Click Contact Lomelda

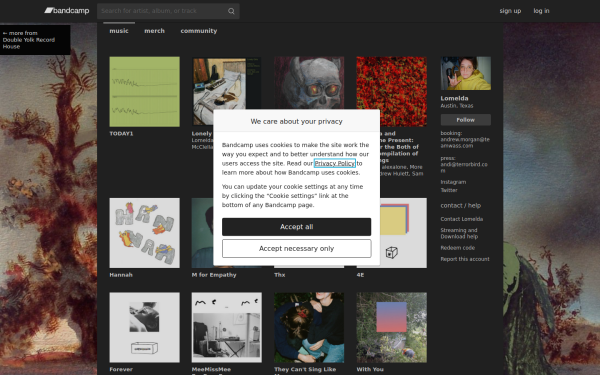tap(461, 219)
